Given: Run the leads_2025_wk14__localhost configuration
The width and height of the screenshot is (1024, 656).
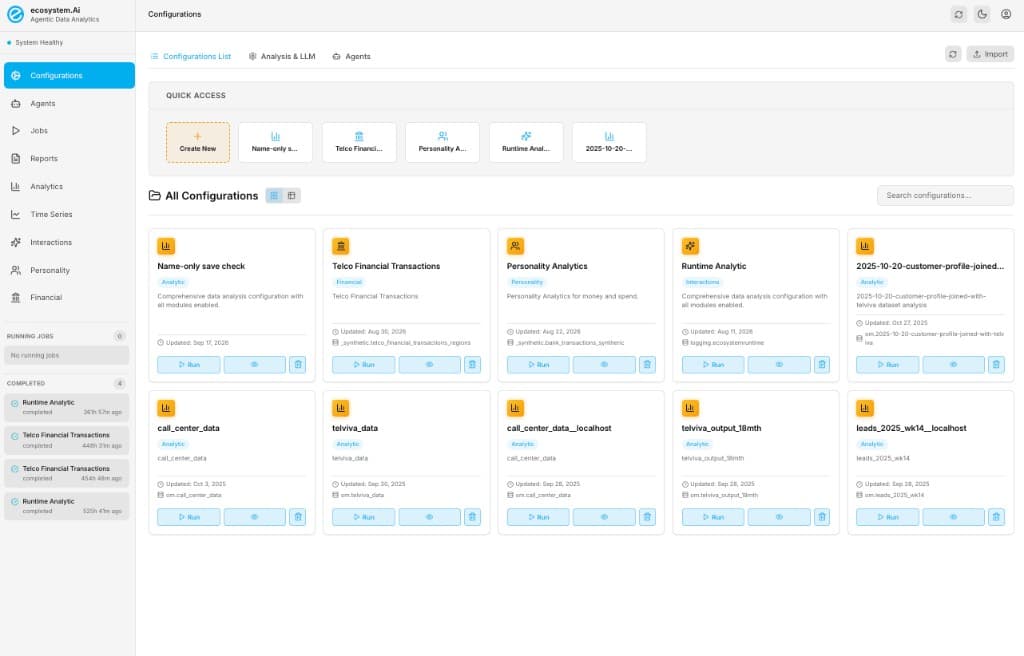Looking at the screenshot, I should point(888,517).
